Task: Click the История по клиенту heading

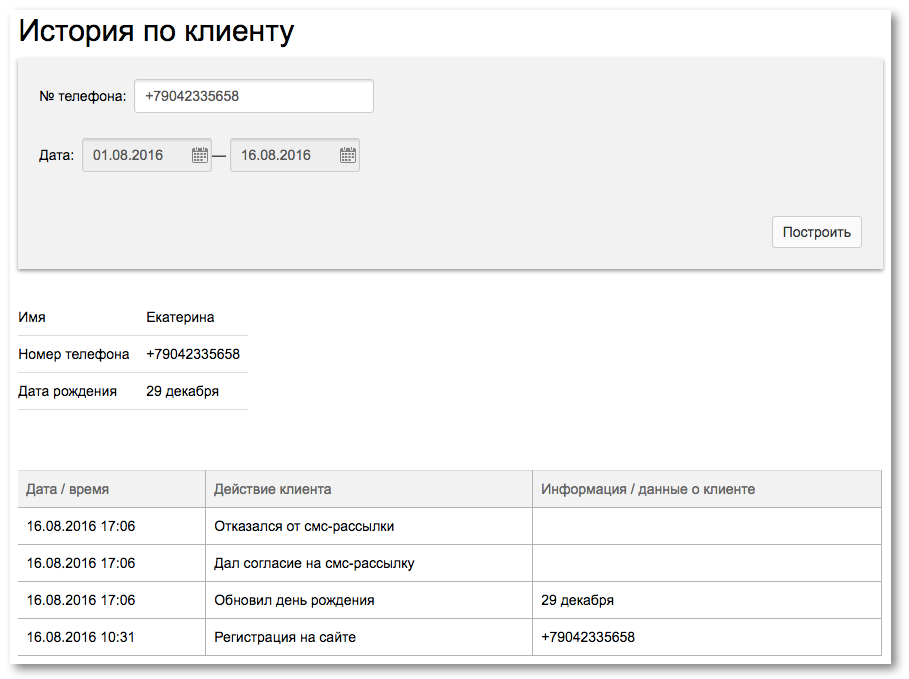Action: [156, 31]
